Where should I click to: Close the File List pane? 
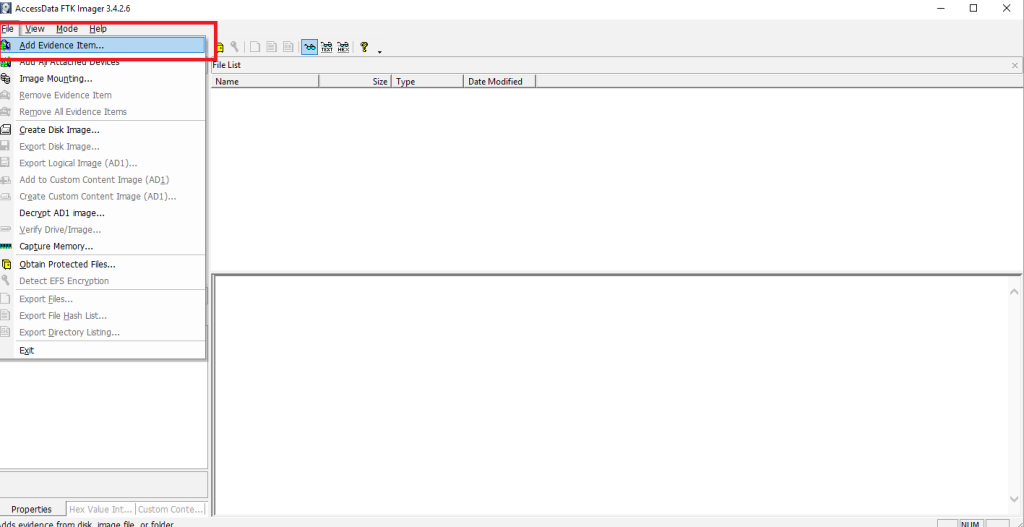click(1015, 65)
